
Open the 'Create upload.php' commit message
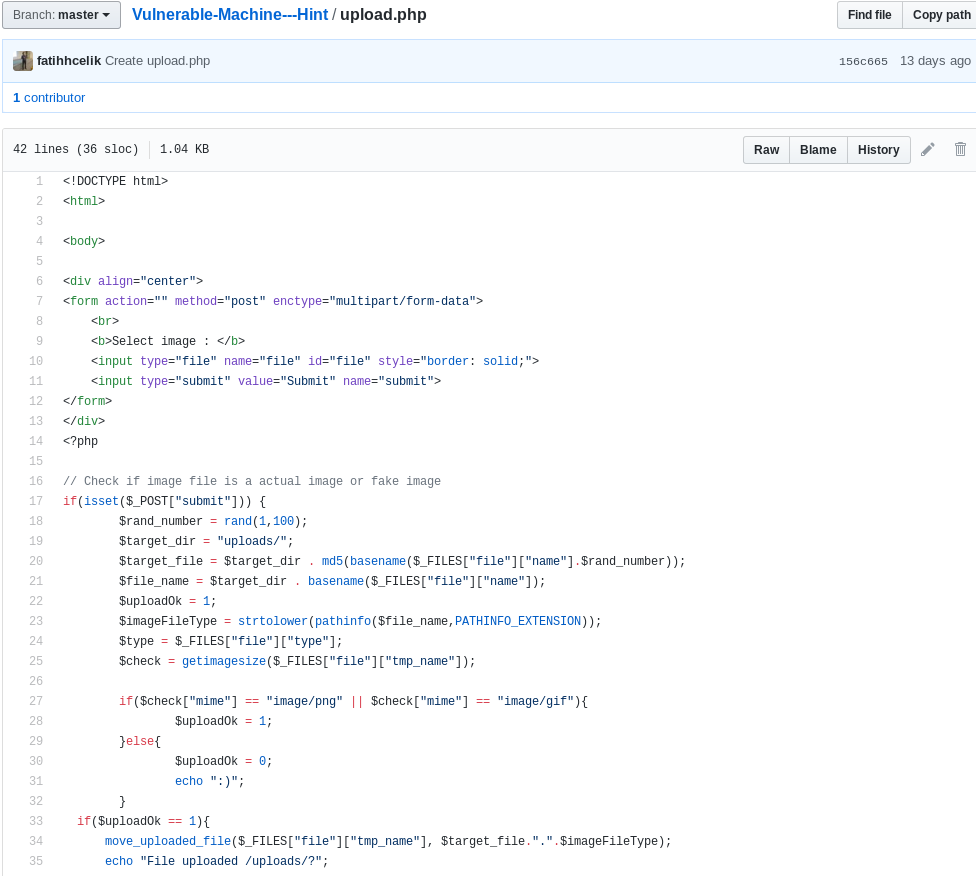pyautogui.click(x=157, y=61)
